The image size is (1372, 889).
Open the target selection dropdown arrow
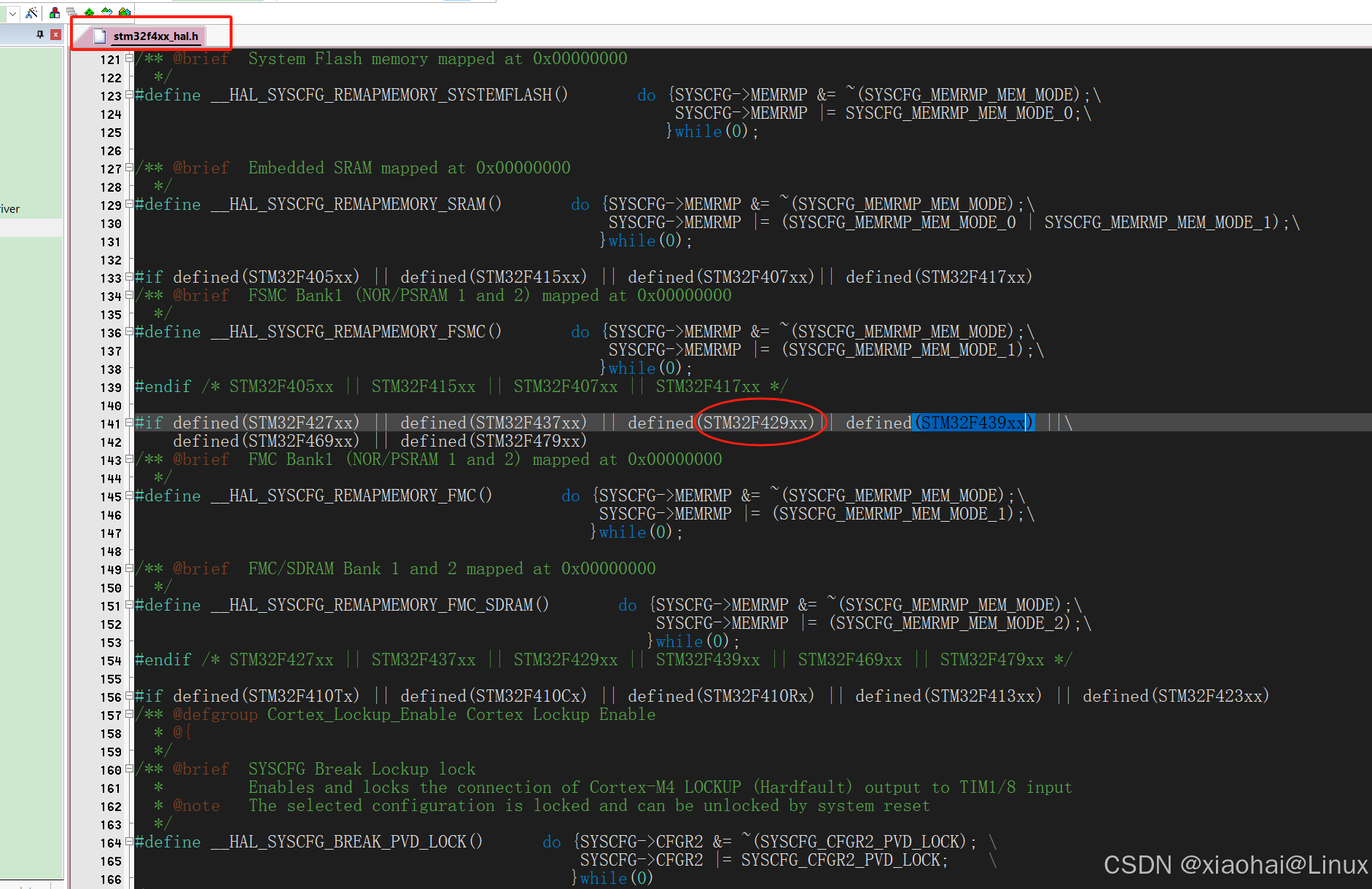12,13
